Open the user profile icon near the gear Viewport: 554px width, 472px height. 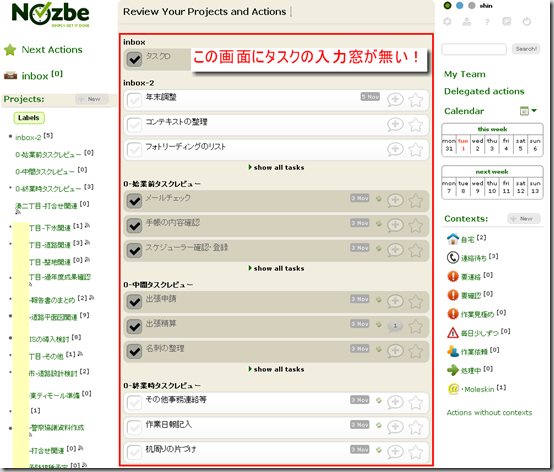(467, 22)
